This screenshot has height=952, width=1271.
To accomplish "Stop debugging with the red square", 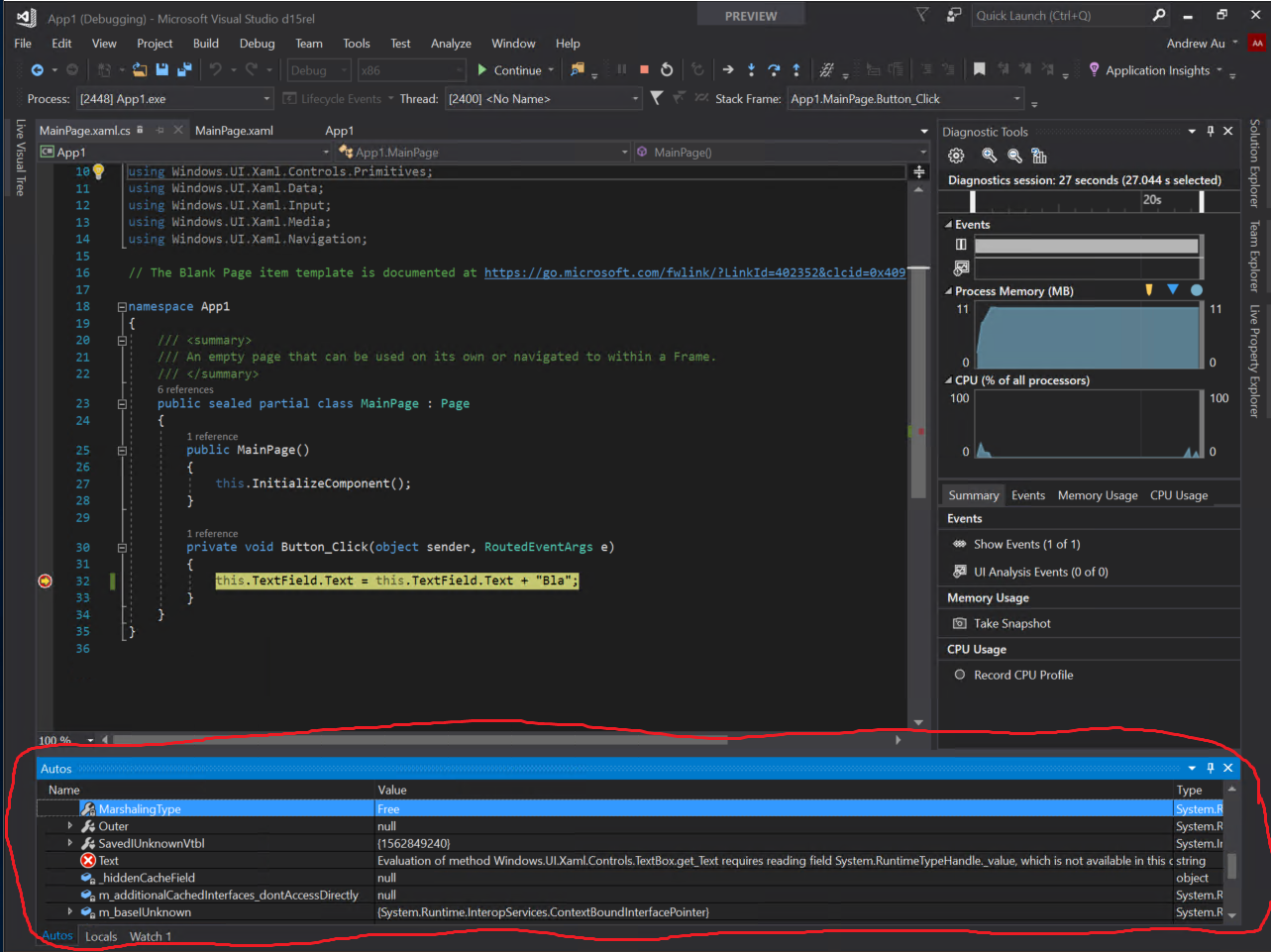I will coord(644,69).
